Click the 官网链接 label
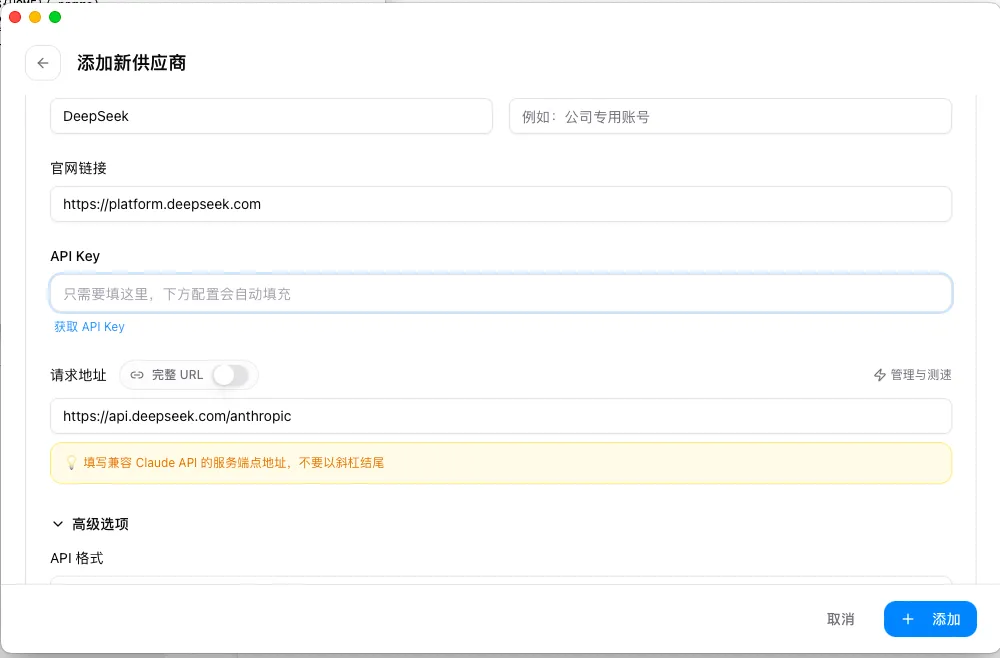 (x=78, y=168)
